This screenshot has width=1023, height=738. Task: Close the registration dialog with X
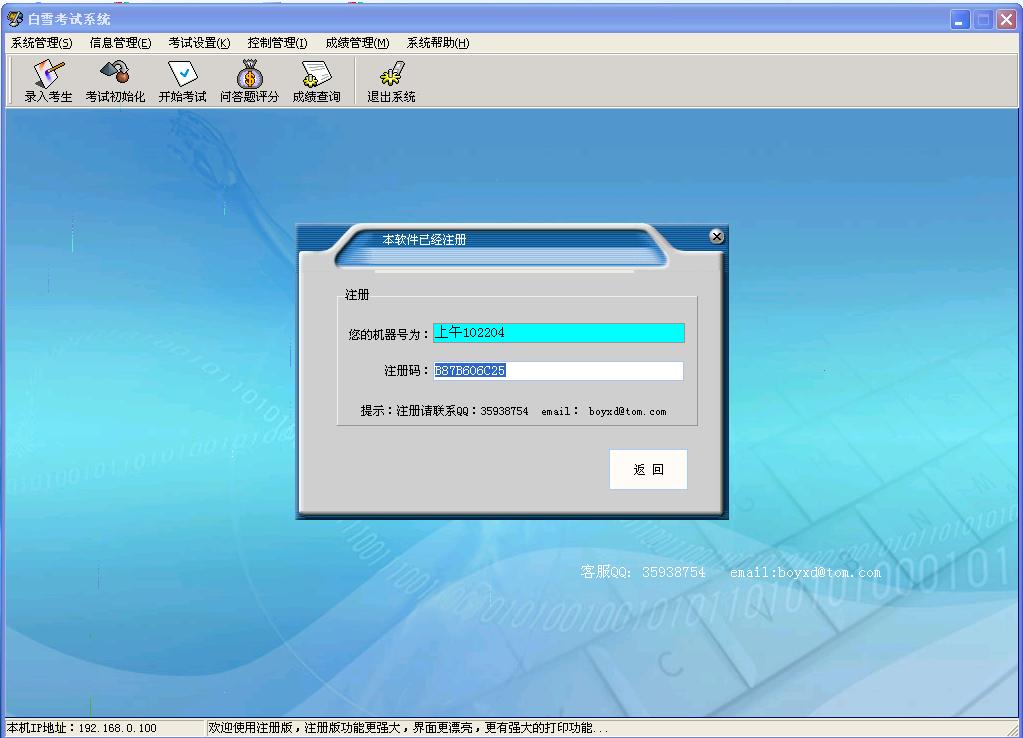coord(716,237)
